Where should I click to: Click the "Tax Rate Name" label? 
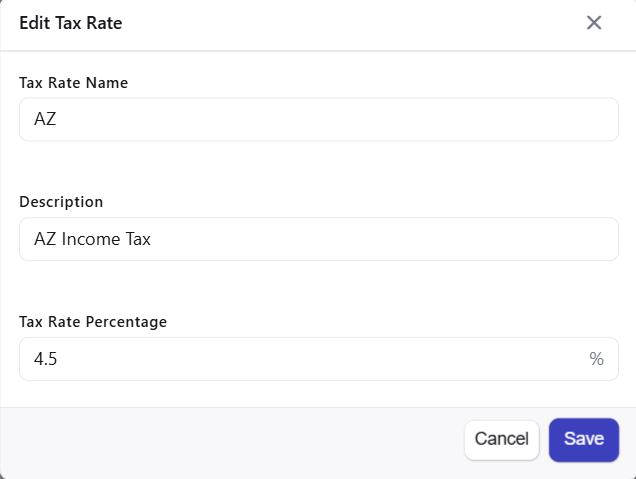pyautogui.click(x=74, y=82)
